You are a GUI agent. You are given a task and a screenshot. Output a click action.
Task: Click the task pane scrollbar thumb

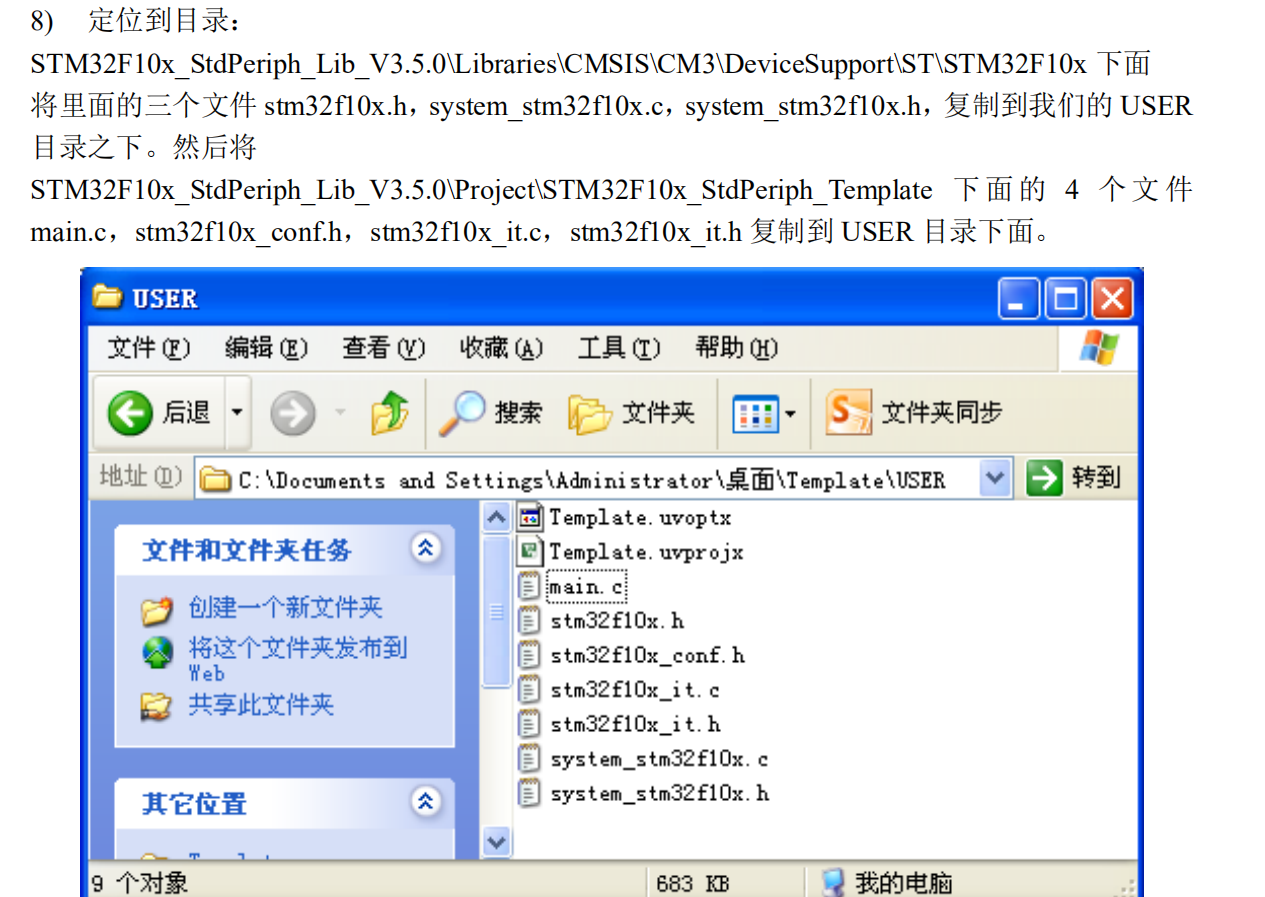coord(496,611)
